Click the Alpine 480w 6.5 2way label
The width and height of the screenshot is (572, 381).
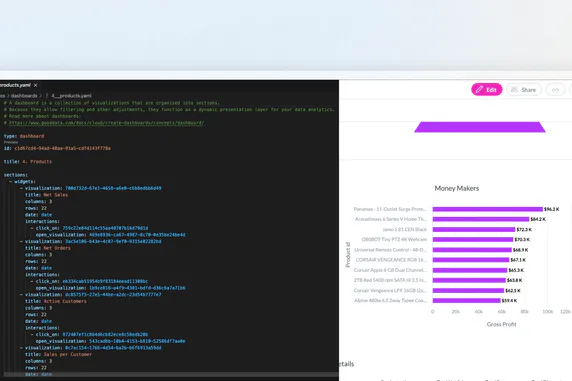point(390,300)
